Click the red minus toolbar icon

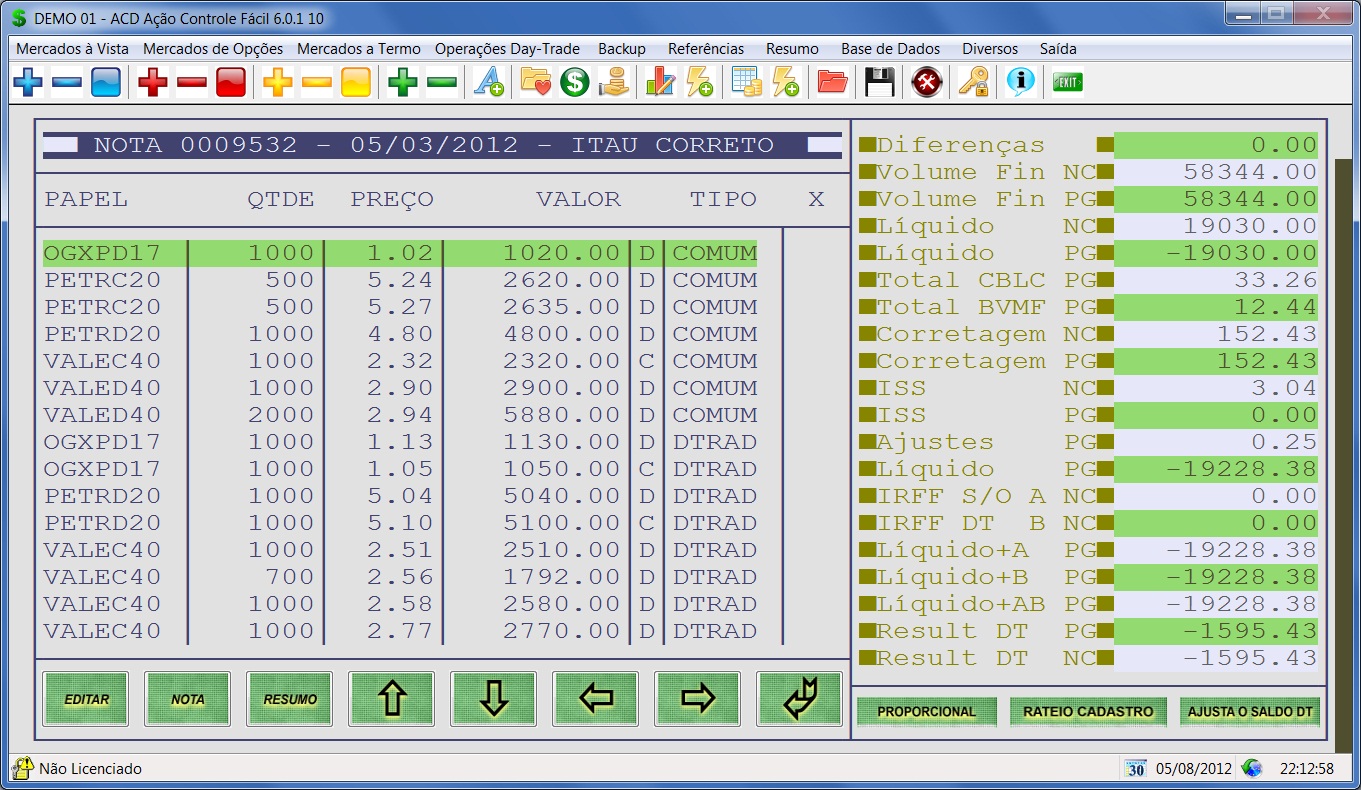pos(191,83)
